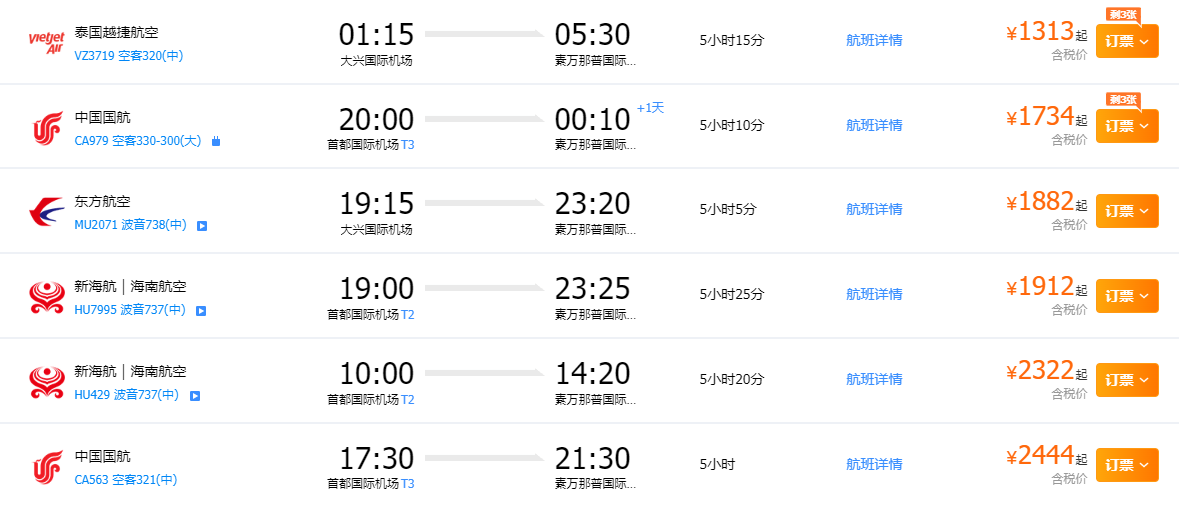Image resolution: width=1179 pixels, height=505 pixels.
Task: Expand 订票 dropdown for the ¥1313 flight
Action: click(x=1127, y=41)
